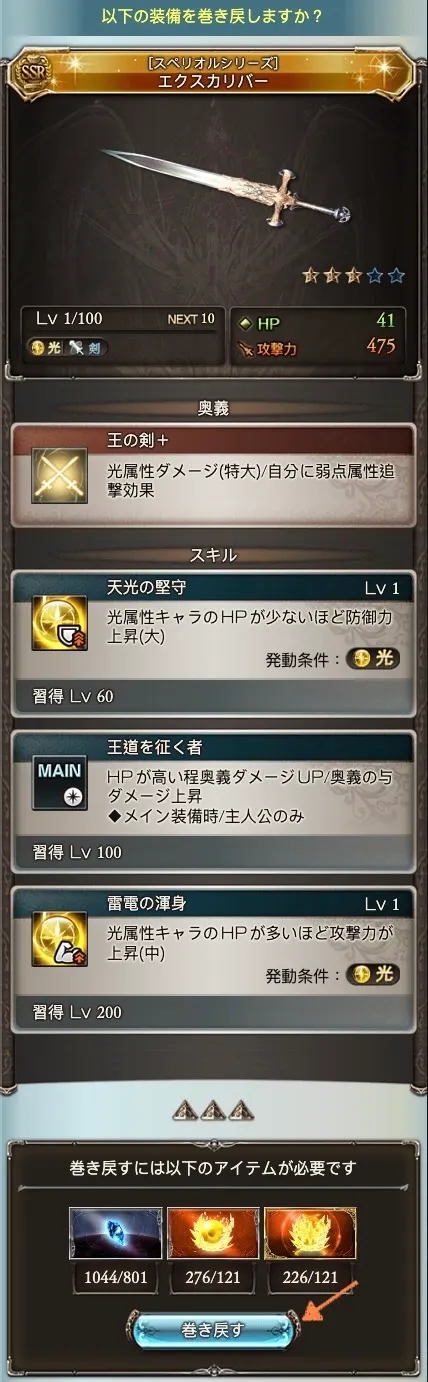Tap the light element 光 sword tag

(69, 349)
